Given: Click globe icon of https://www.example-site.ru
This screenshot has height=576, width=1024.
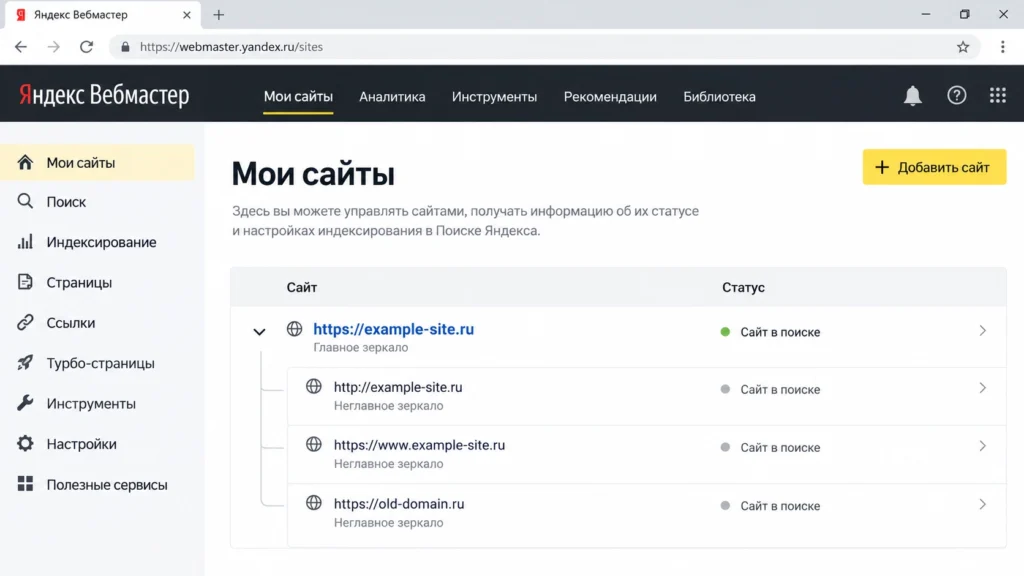Looking at the screenshot, I should 313,444.
